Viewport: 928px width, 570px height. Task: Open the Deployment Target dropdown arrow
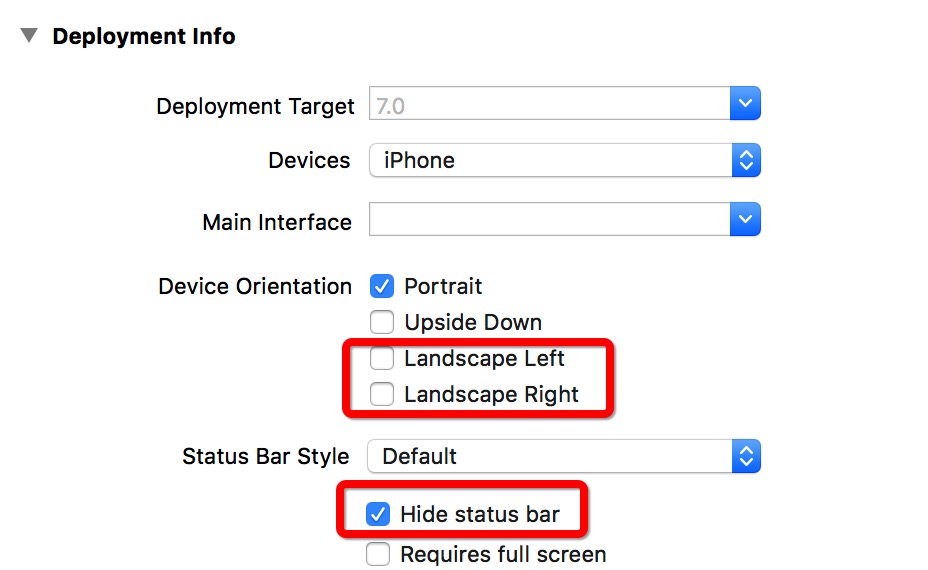coord(745,104)
